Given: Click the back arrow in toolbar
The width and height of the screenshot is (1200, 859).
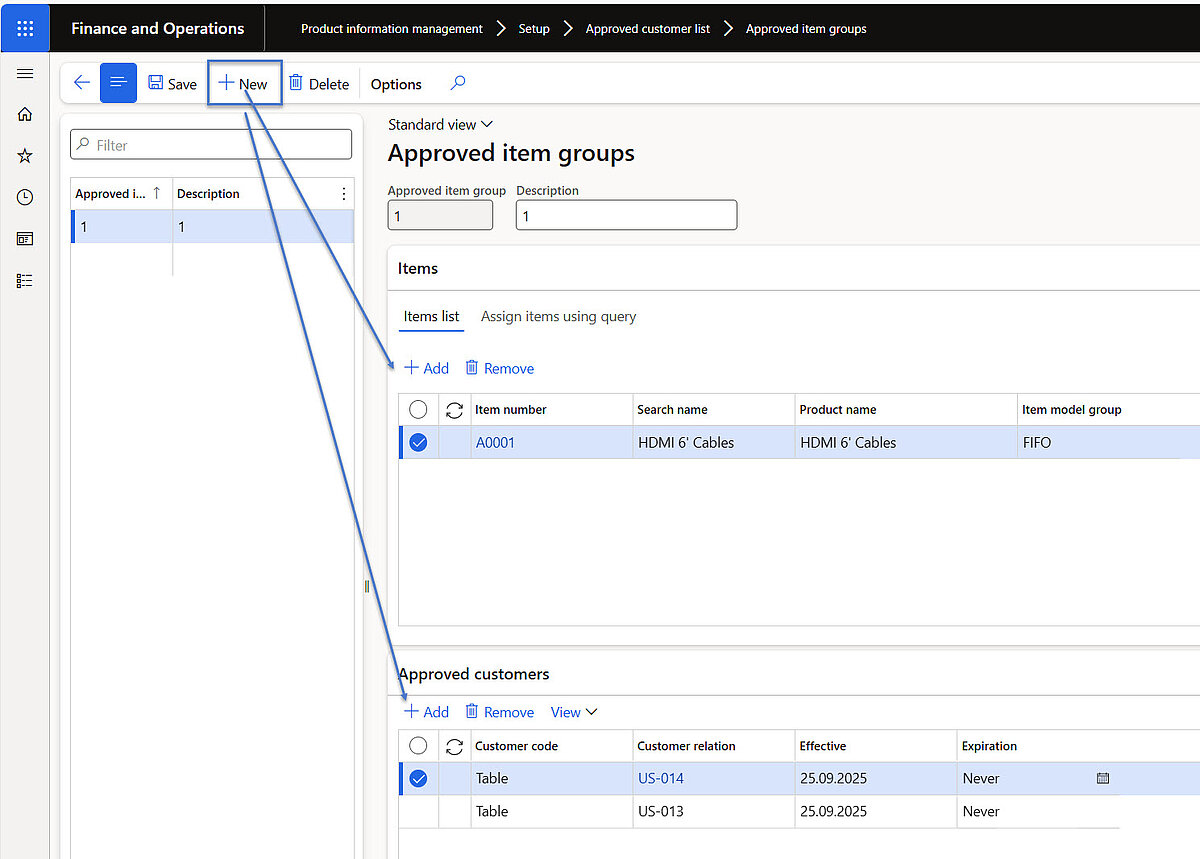Looking at the screenshot, I should tap(82, 84).
